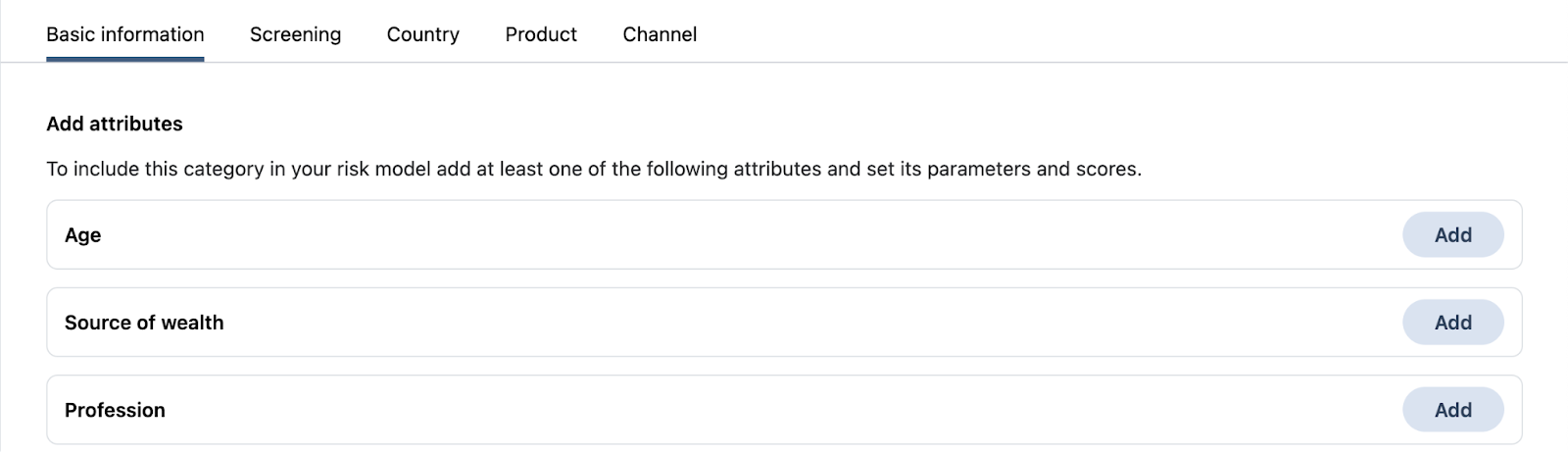Open the Country tab
This screenshot has height=452, width=1568.
[422, 34]
